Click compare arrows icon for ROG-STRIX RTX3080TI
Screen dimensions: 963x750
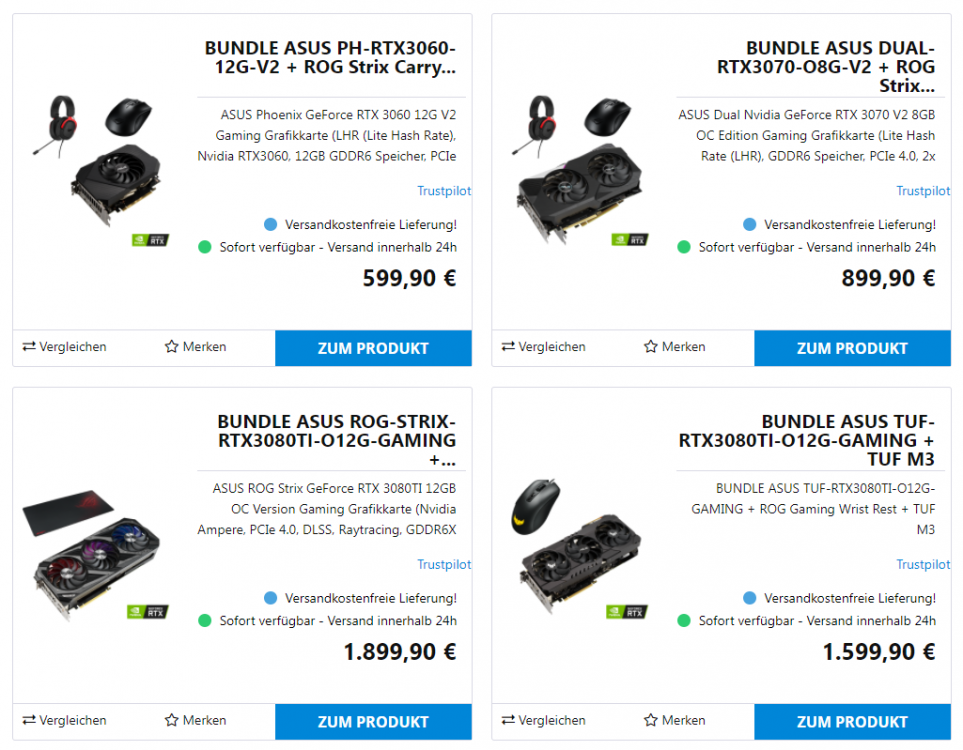coord(29,720)
